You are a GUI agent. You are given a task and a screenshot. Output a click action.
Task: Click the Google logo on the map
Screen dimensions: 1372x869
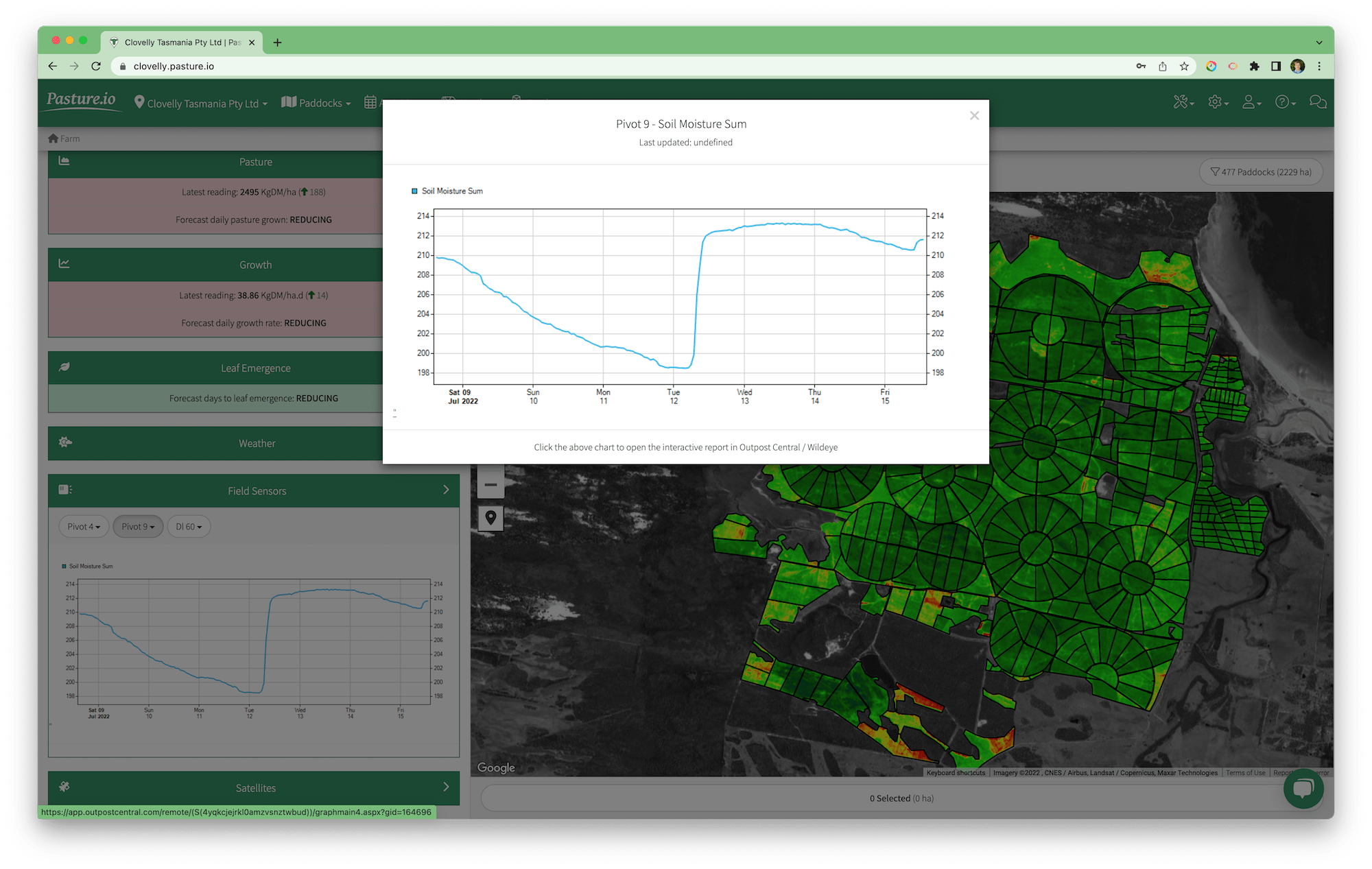pyautogui.click(x=496, y=767)
